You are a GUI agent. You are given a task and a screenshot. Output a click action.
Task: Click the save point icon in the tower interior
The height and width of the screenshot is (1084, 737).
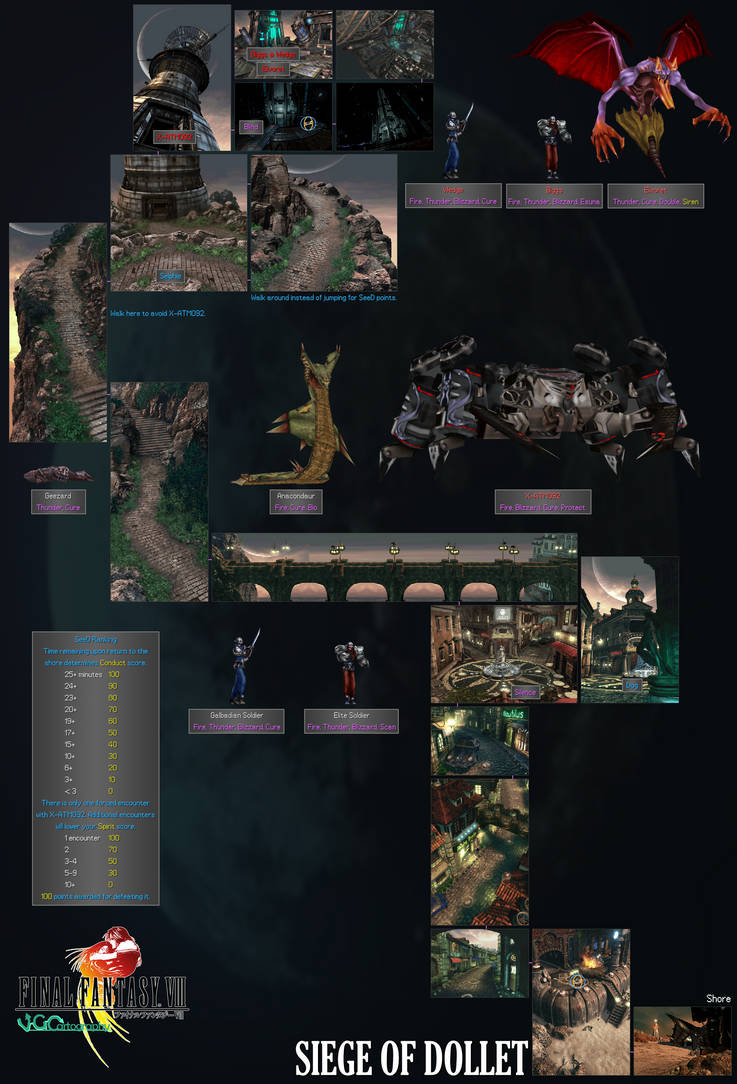coord(310,124)
